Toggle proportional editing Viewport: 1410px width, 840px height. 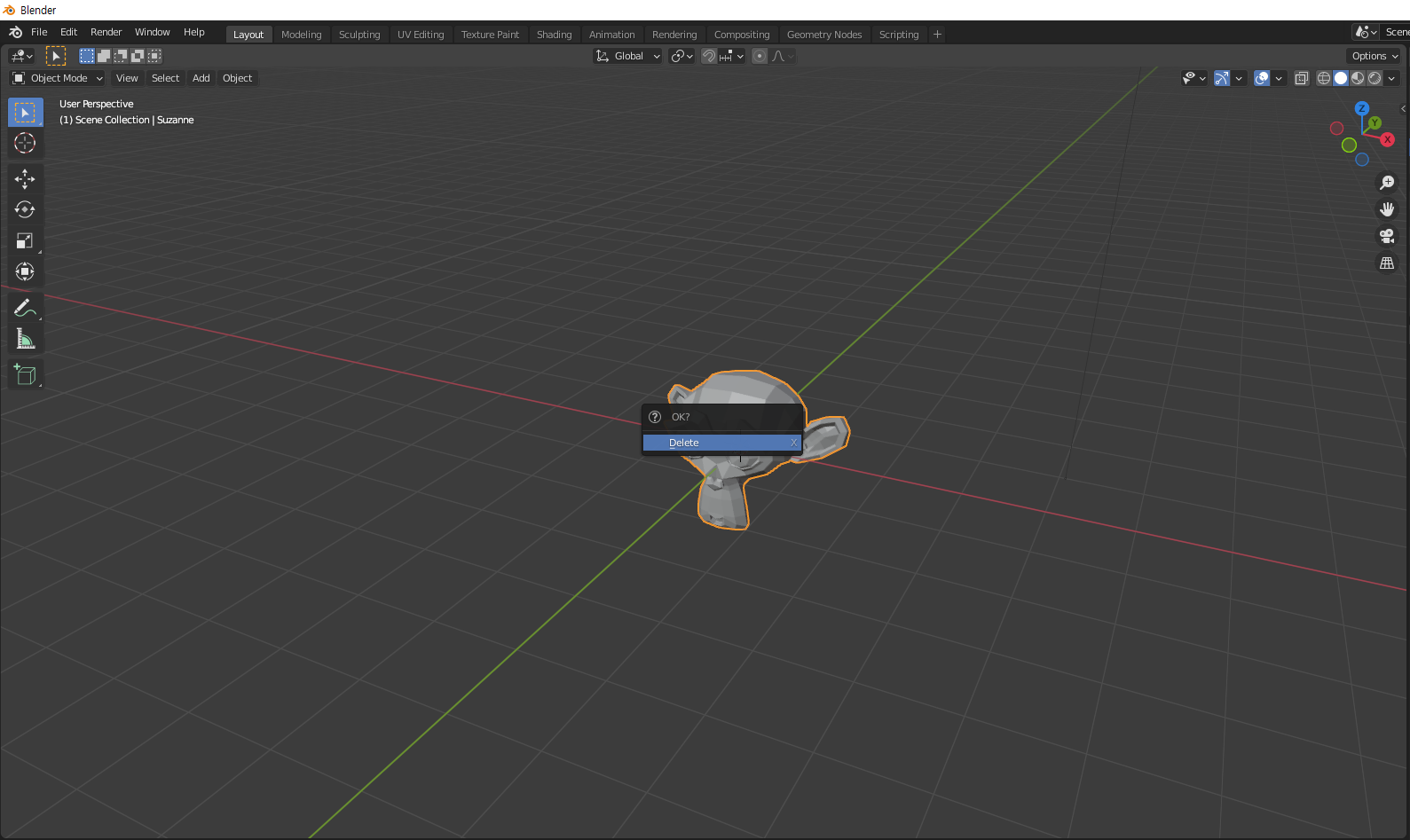tap(760, 56)
